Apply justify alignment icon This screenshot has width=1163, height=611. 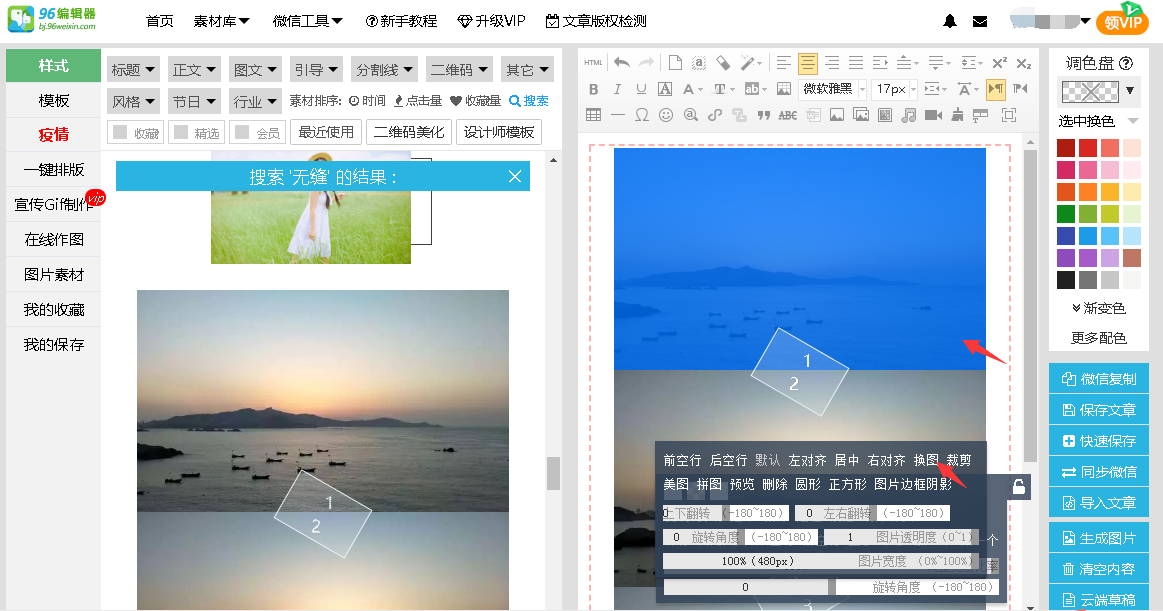click(x=856, y=63)
